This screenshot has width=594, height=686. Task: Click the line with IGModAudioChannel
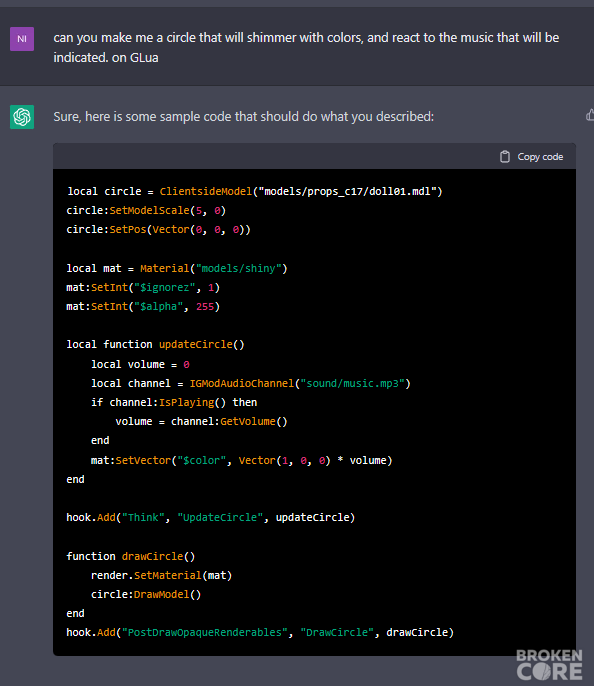click(x=251, y=384)
